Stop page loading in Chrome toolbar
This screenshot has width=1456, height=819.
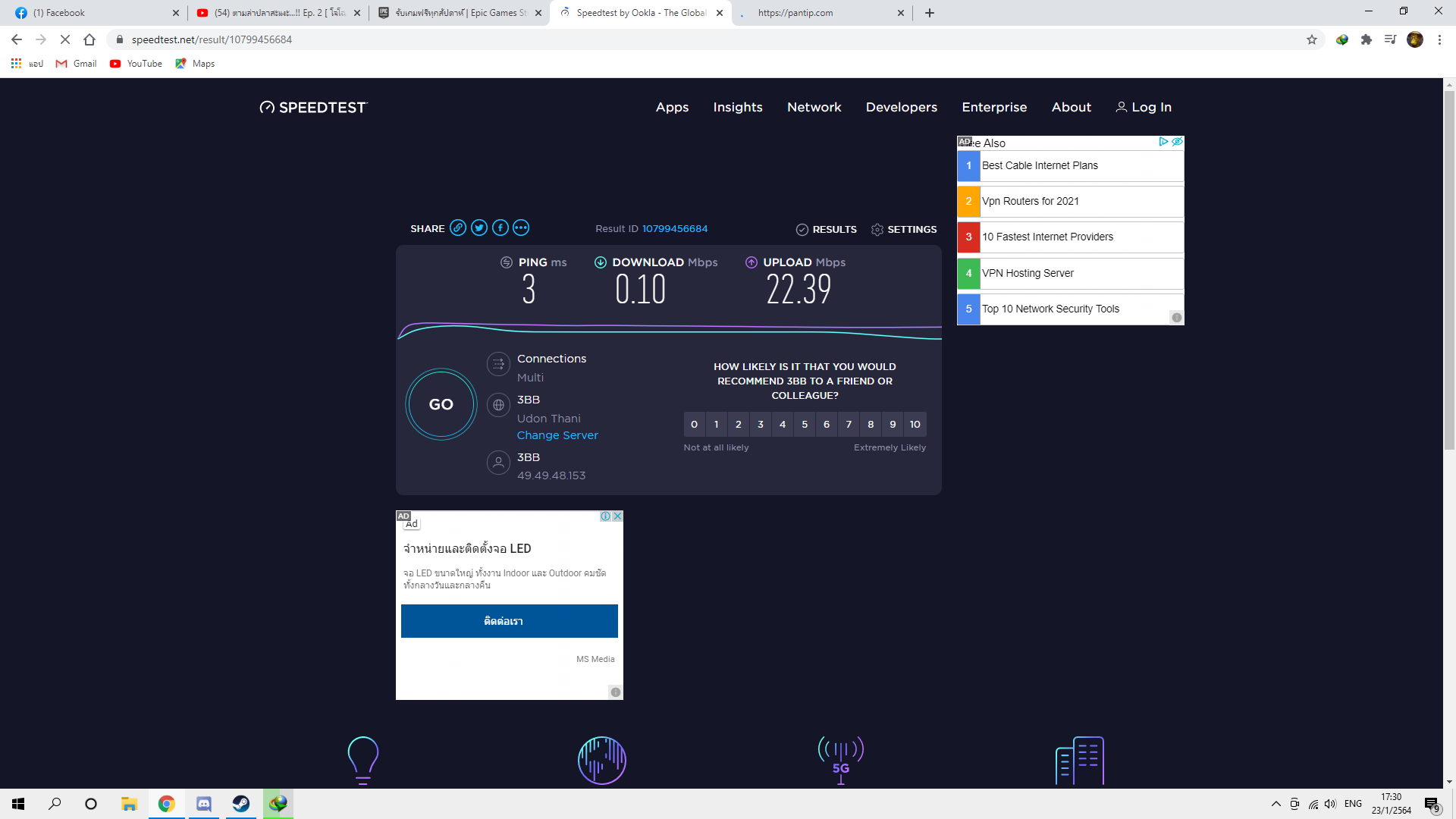pos(65,39)
